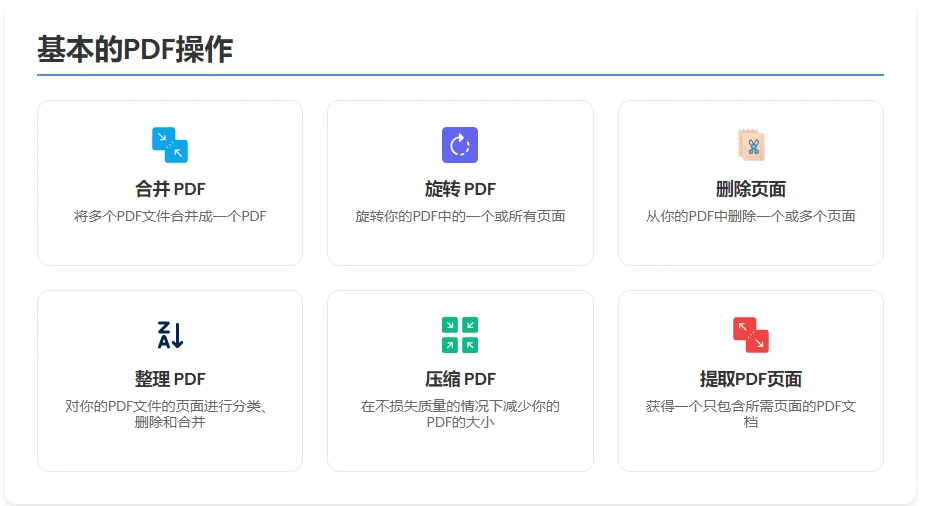Click the description about 分类、删除和合并 pages
Screen dimensions: 927x506
pyautogui.click(x=170, y=414)
